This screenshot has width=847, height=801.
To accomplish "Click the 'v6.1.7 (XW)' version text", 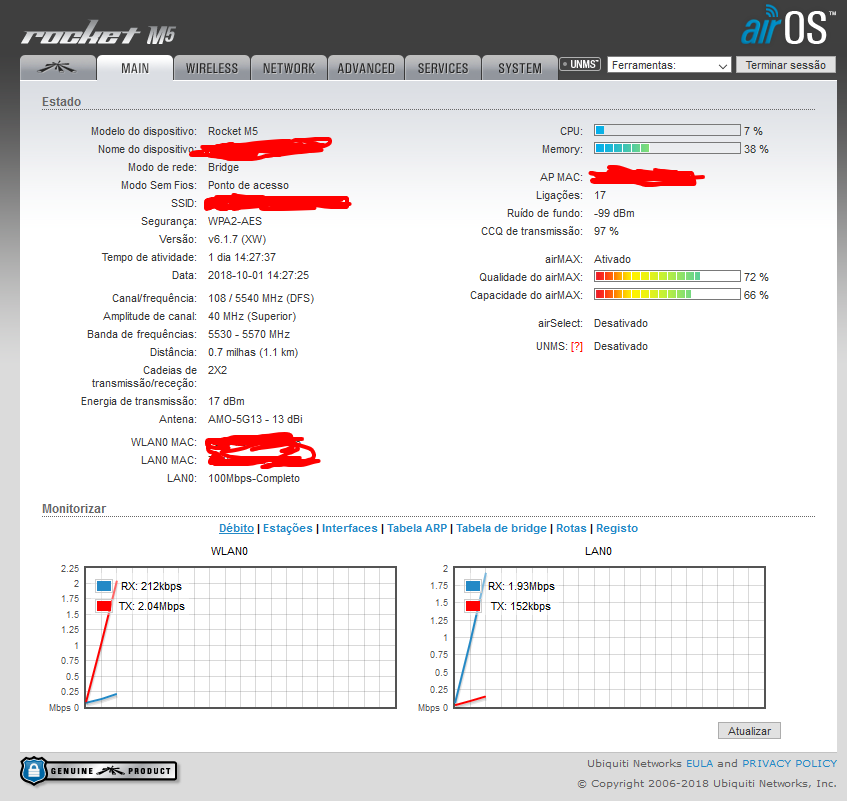I will coord(237,239).
